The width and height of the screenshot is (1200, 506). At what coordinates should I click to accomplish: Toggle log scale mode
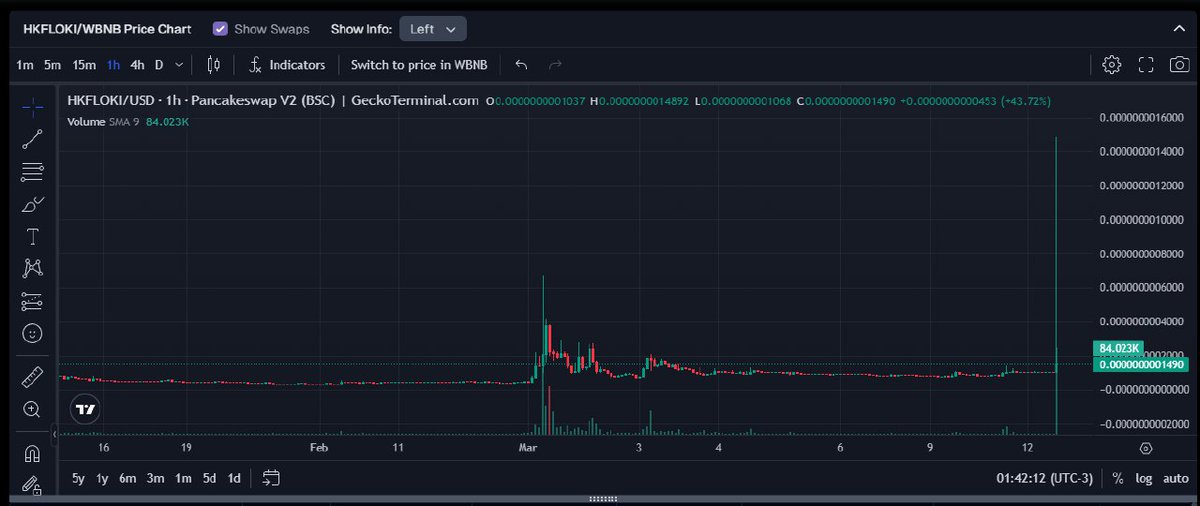(x=1143, y=478)
